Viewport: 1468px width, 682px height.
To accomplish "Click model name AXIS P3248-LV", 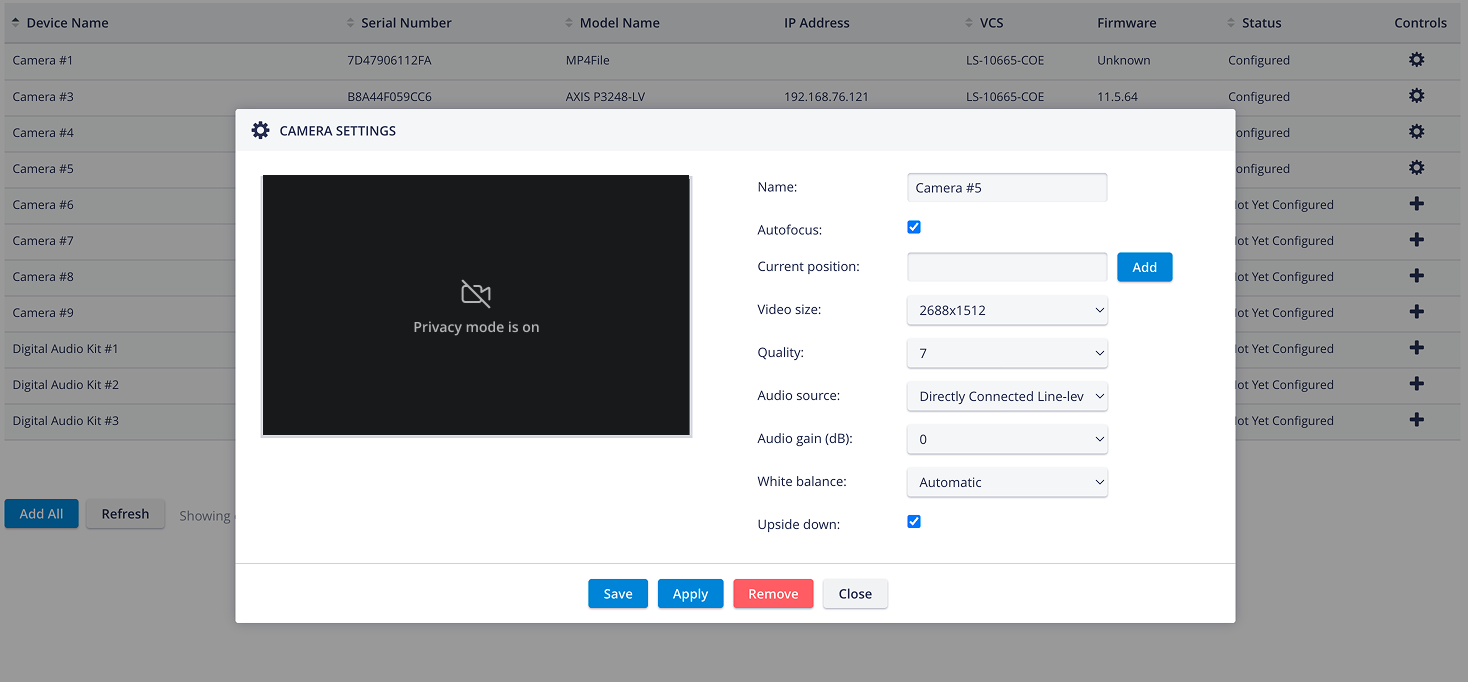I will [605, 96].
